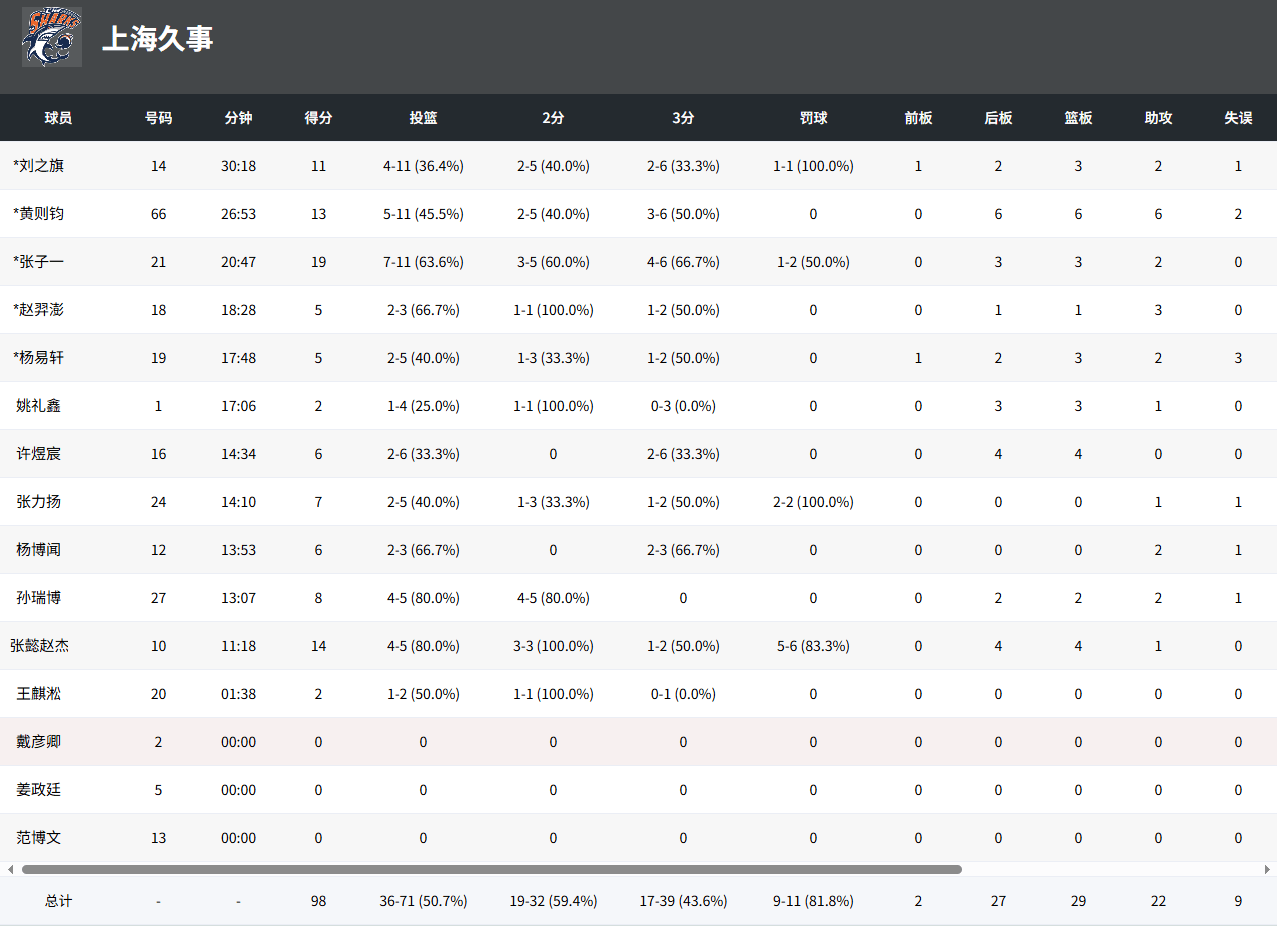Open player 刘之旗 in the table

[38, 166]
